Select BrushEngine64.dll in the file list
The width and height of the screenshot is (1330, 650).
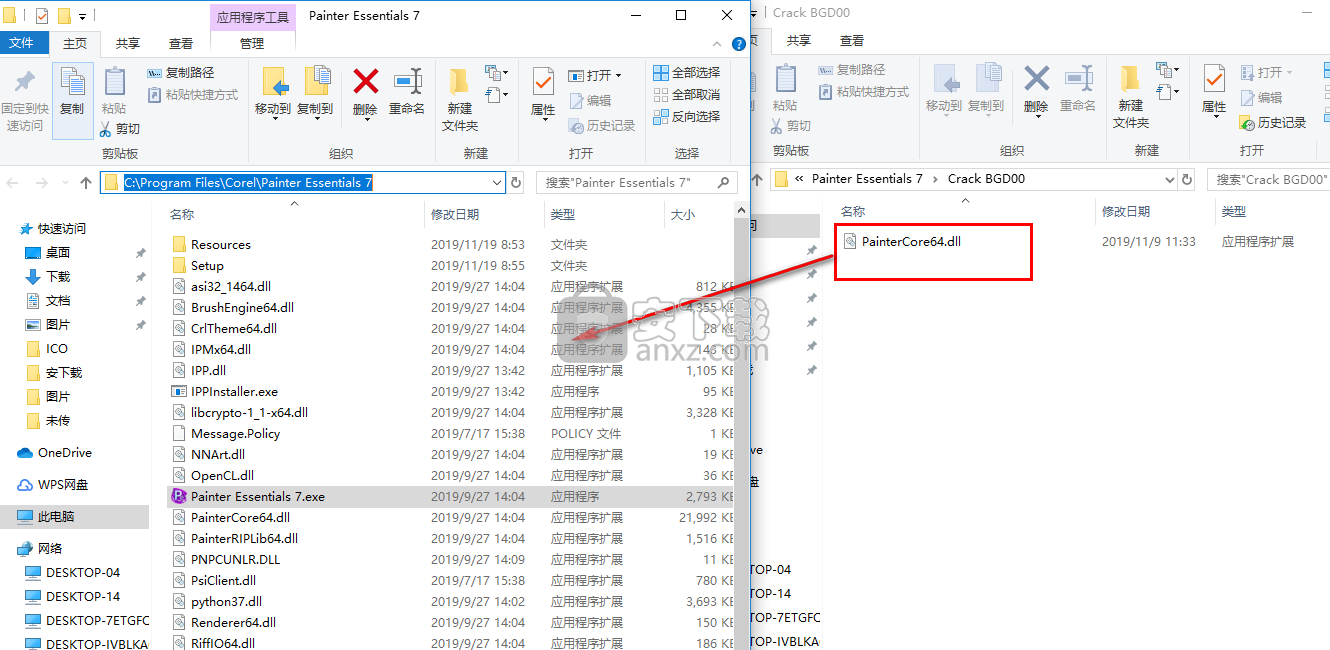[242, 308]
